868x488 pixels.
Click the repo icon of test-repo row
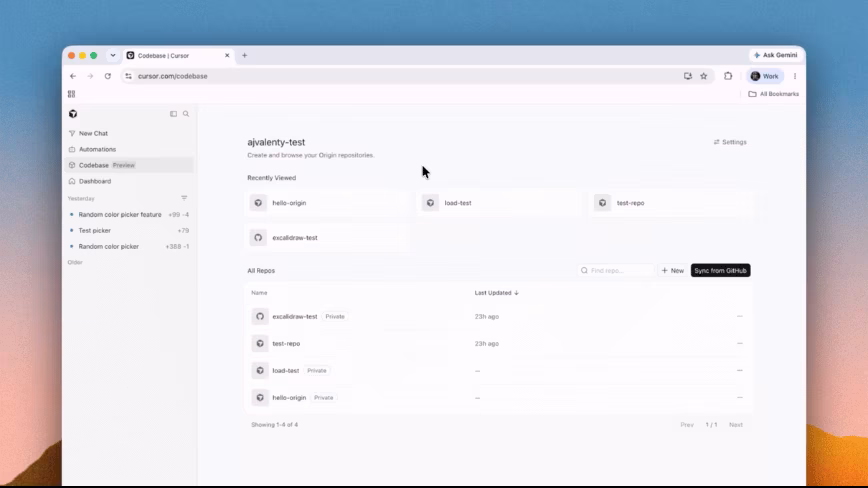[x=260, y=344]
